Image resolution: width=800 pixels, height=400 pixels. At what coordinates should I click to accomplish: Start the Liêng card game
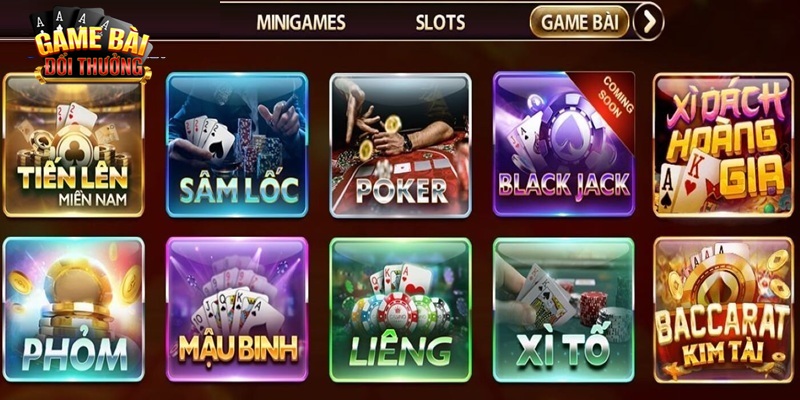(x=401, y=310)
